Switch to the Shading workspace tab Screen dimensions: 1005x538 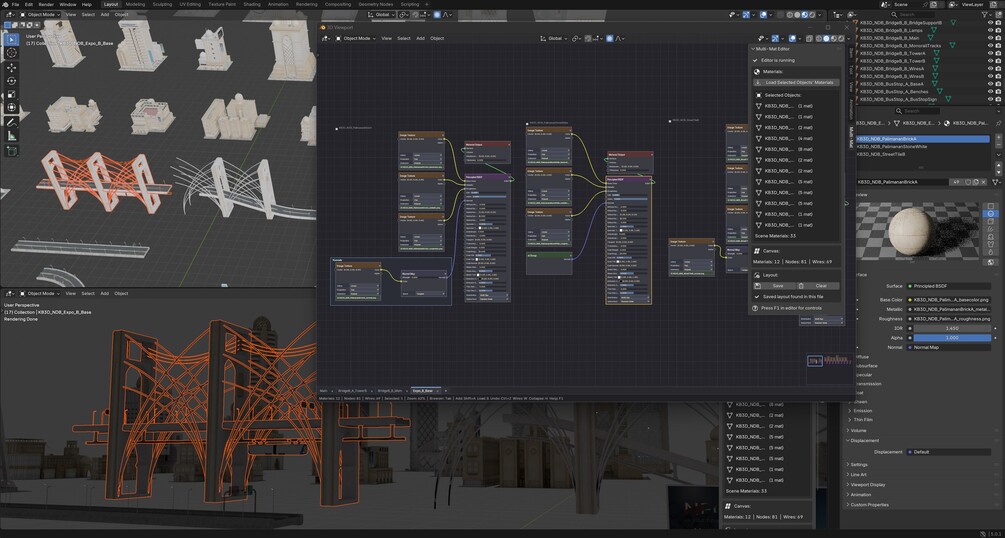[x=252, y=4]
